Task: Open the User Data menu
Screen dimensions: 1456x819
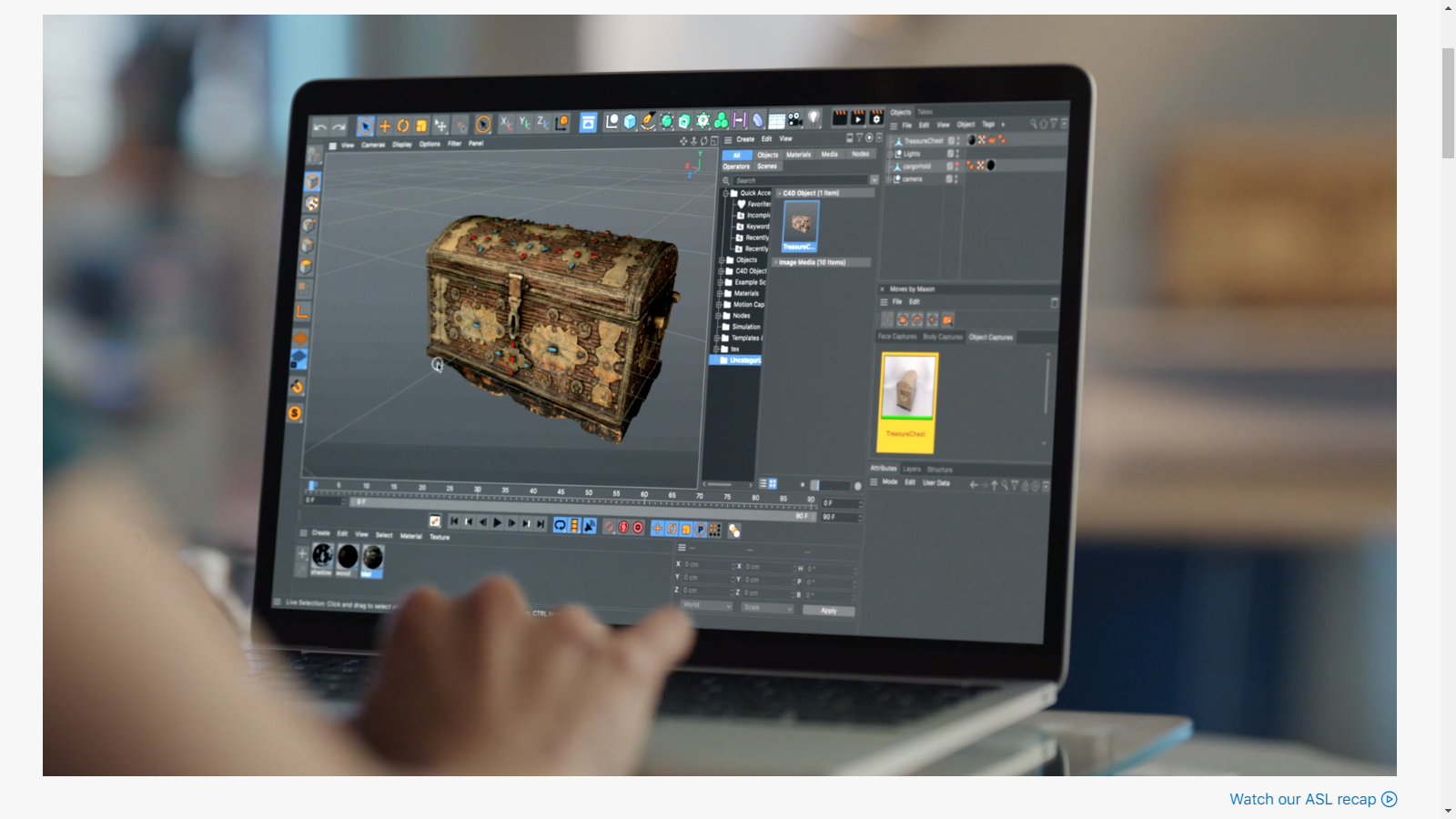Action: pos(935,483)
